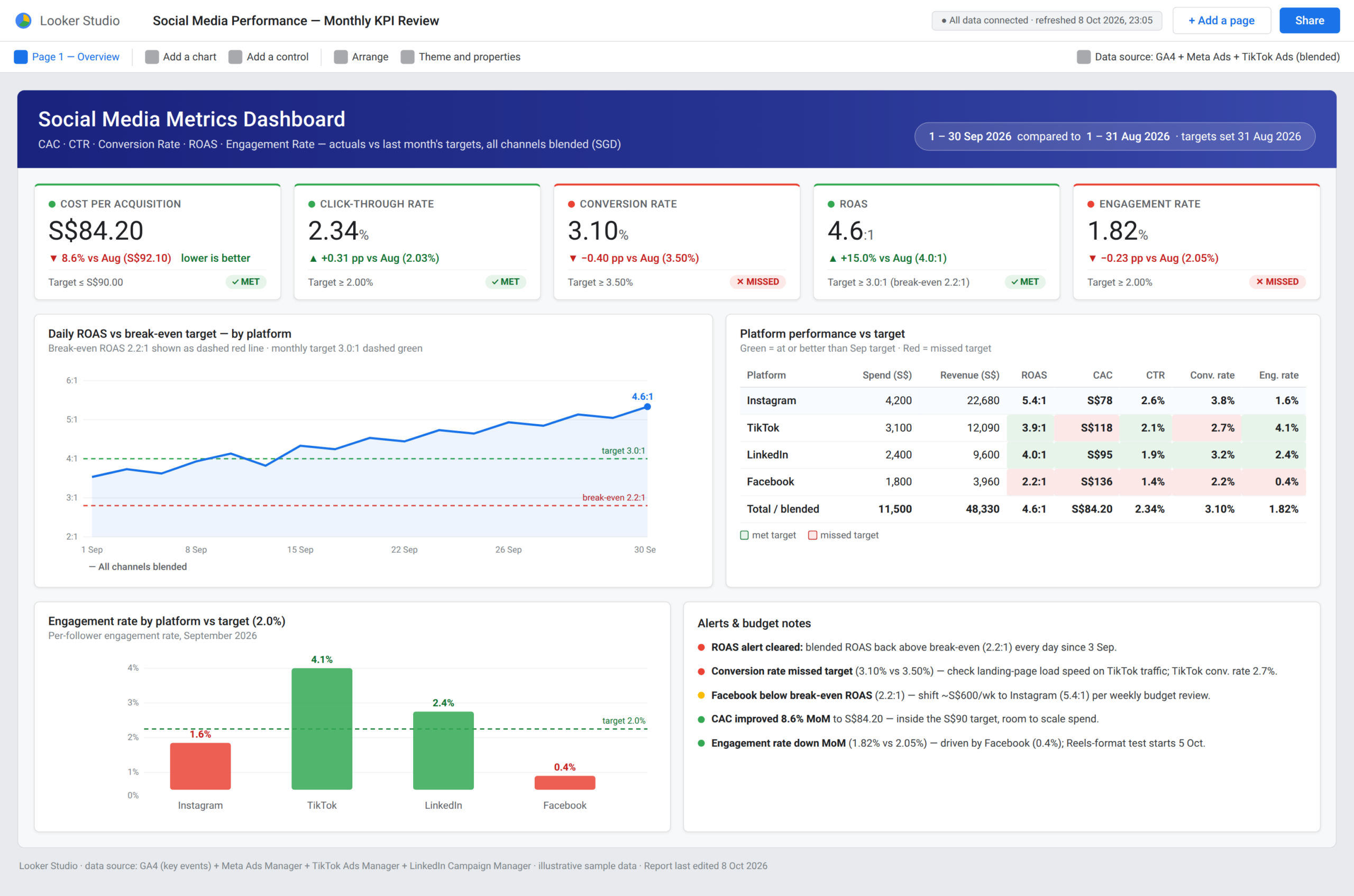The width and height of the screenshot is (1354, 896).
Task: Click the Add a chart icon
Action: point(151,57)
